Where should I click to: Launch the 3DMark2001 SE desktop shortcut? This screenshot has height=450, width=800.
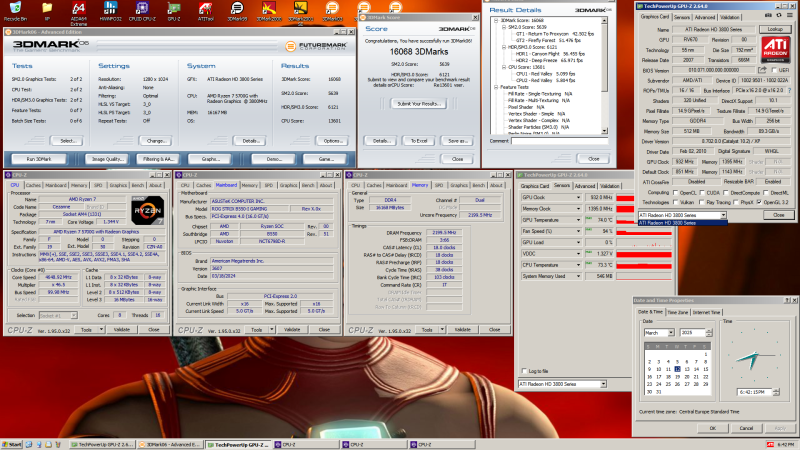coord(300,11)
